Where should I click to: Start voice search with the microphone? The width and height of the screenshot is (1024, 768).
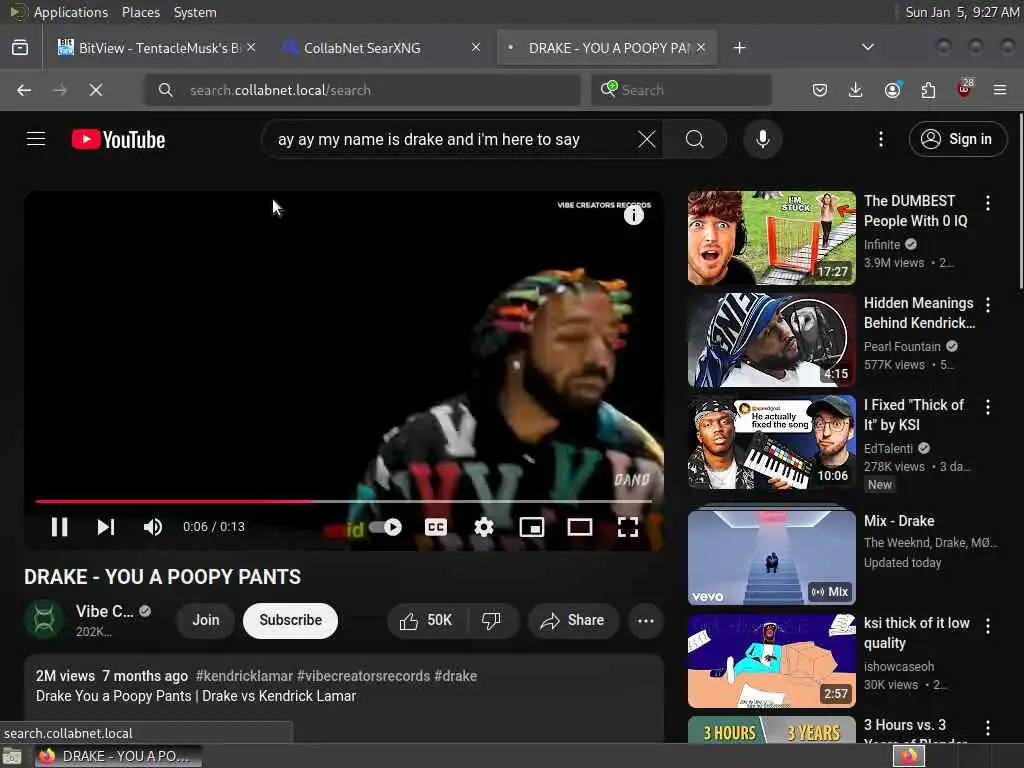click(x=763, y=139)
